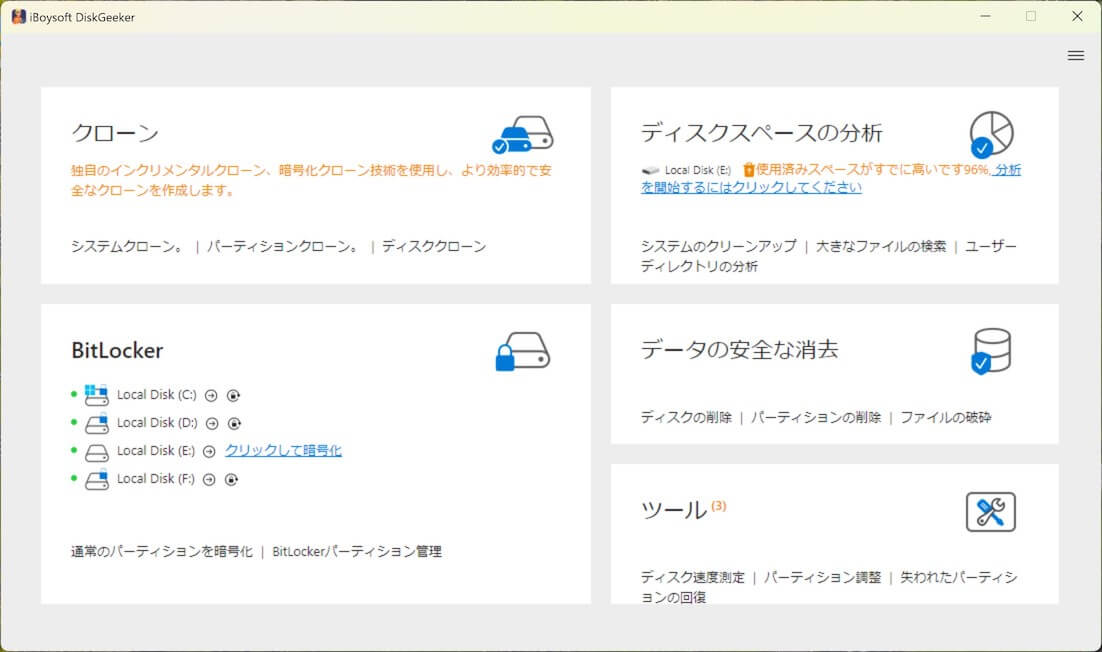Click the lock icon for Local Disk (C:)

point(233,396)
